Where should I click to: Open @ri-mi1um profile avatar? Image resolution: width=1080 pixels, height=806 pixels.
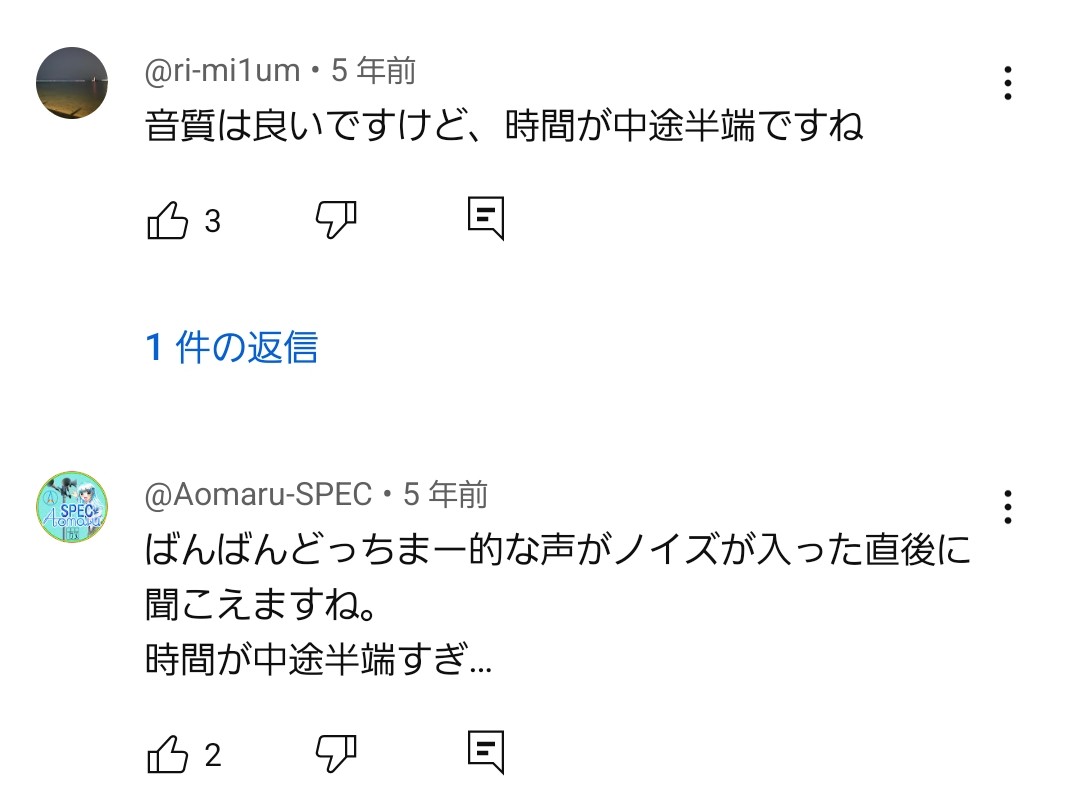72,83
